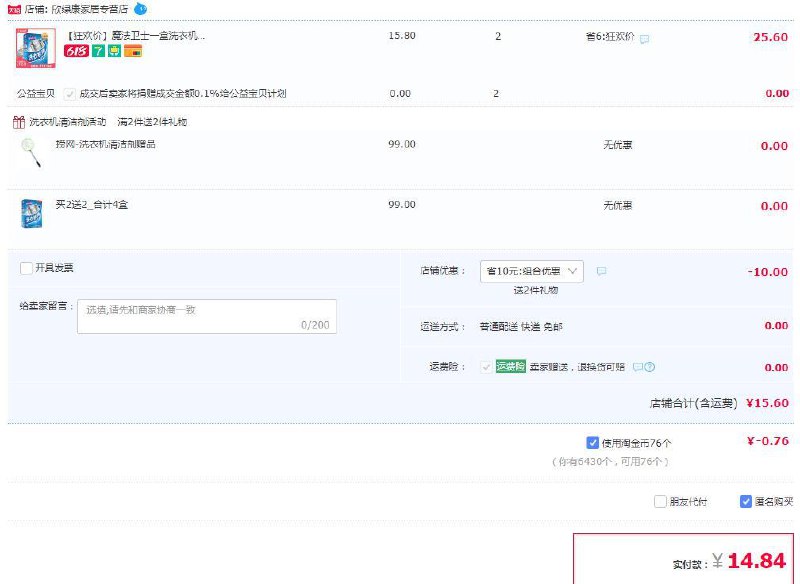The width and height of the screenshot is (800, 584).
Task: Click the 25.60 item subtotal
Action: pos(771,37)
